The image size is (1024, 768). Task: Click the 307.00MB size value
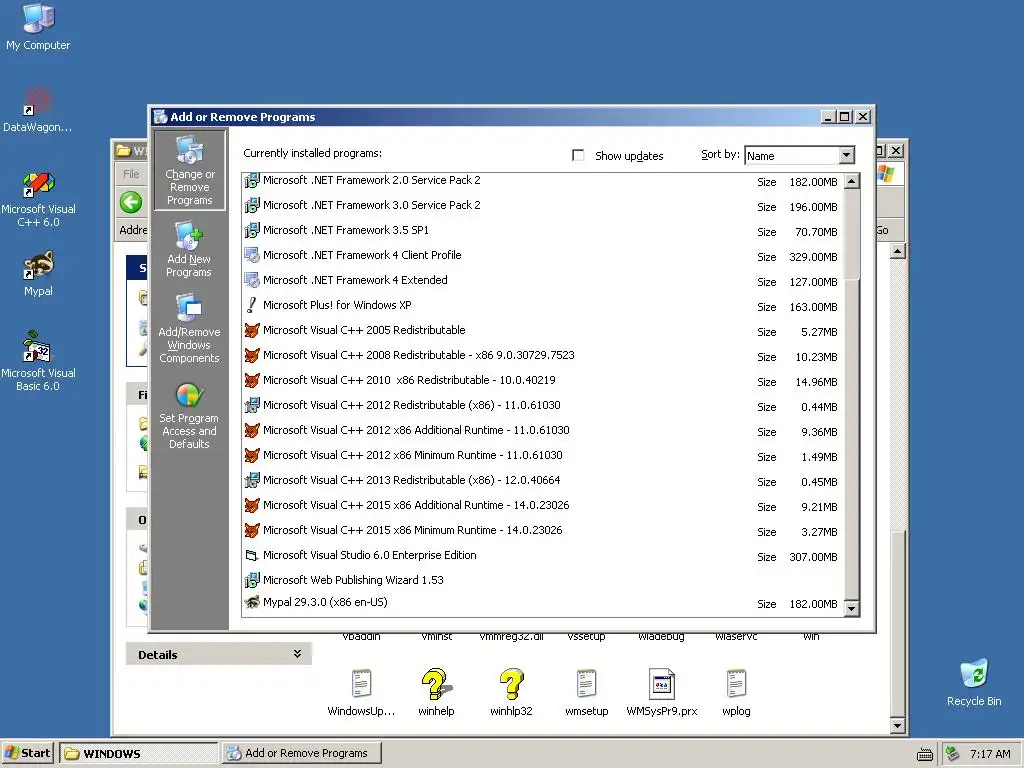[813, 556]
